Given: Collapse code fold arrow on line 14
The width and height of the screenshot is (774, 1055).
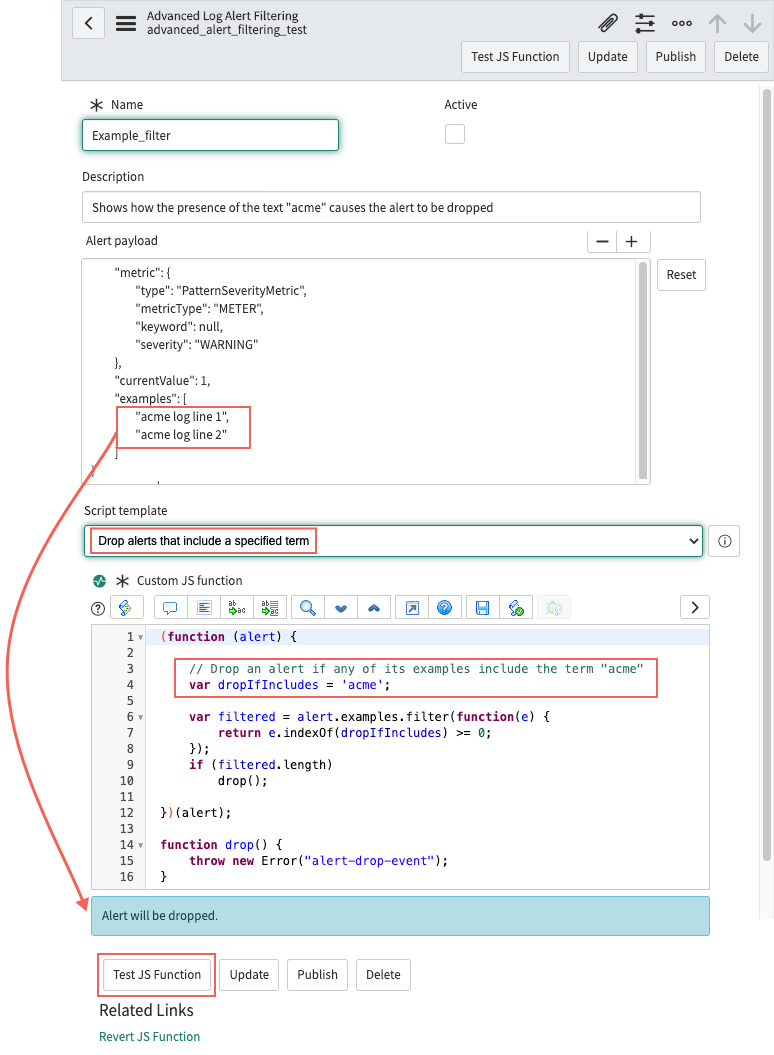Looking at the screenshot, I should point(141,845).
